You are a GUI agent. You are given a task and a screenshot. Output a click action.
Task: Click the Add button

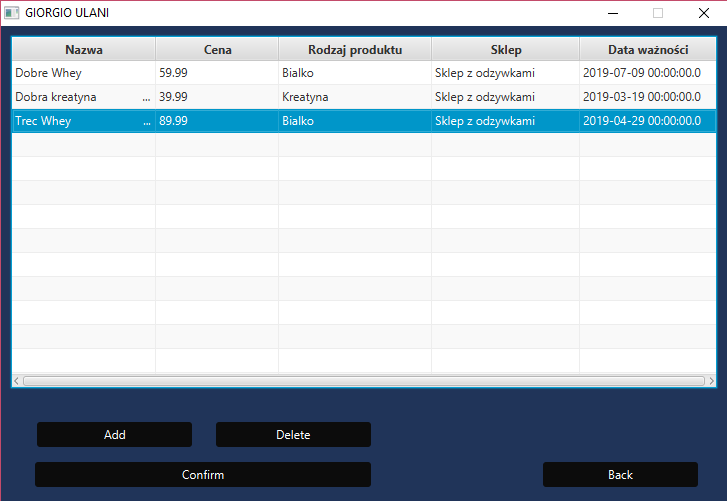point(115,434)
